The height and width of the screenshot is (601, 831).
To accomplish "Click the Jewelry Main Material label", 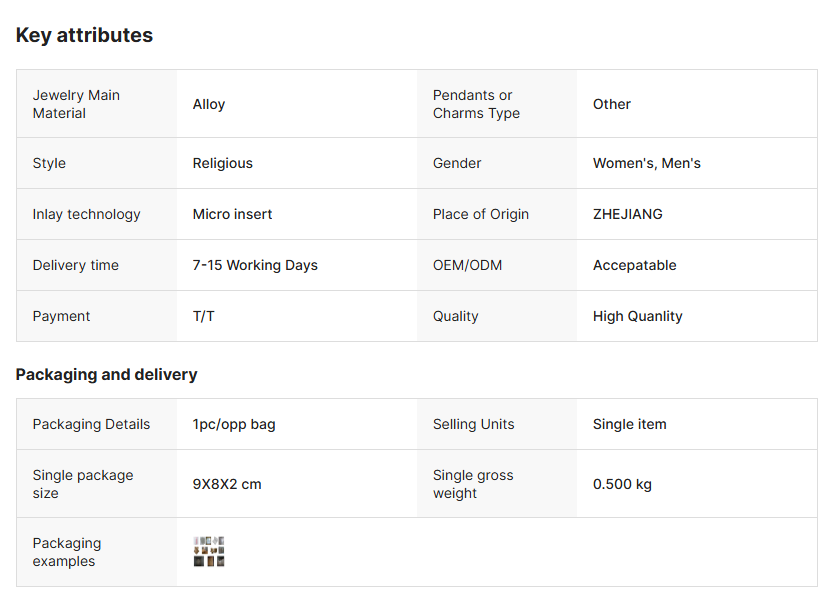I will coord(76,104).
